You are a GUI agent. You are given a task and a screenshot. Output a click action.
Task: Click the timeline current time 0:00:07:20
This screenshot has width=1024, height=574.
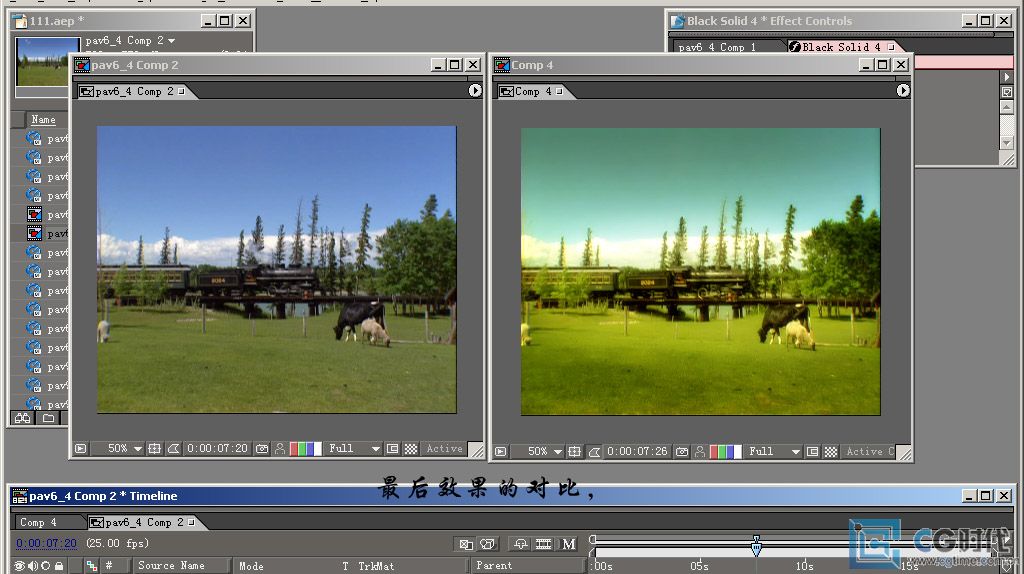[x=46, y=543]
